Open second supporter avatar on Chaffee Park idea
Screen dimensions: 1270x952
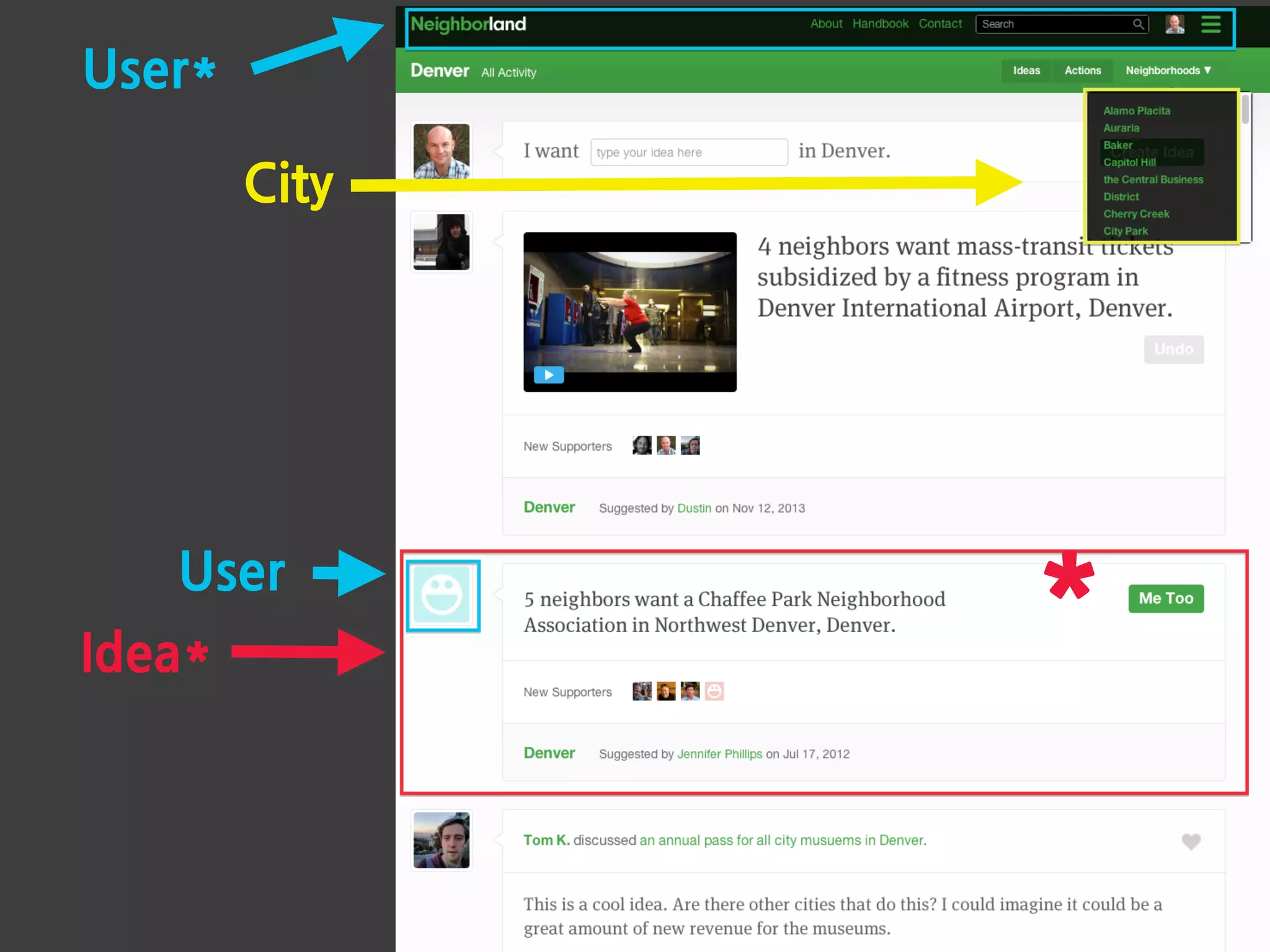pyautogui.click(x=666, y=691)
